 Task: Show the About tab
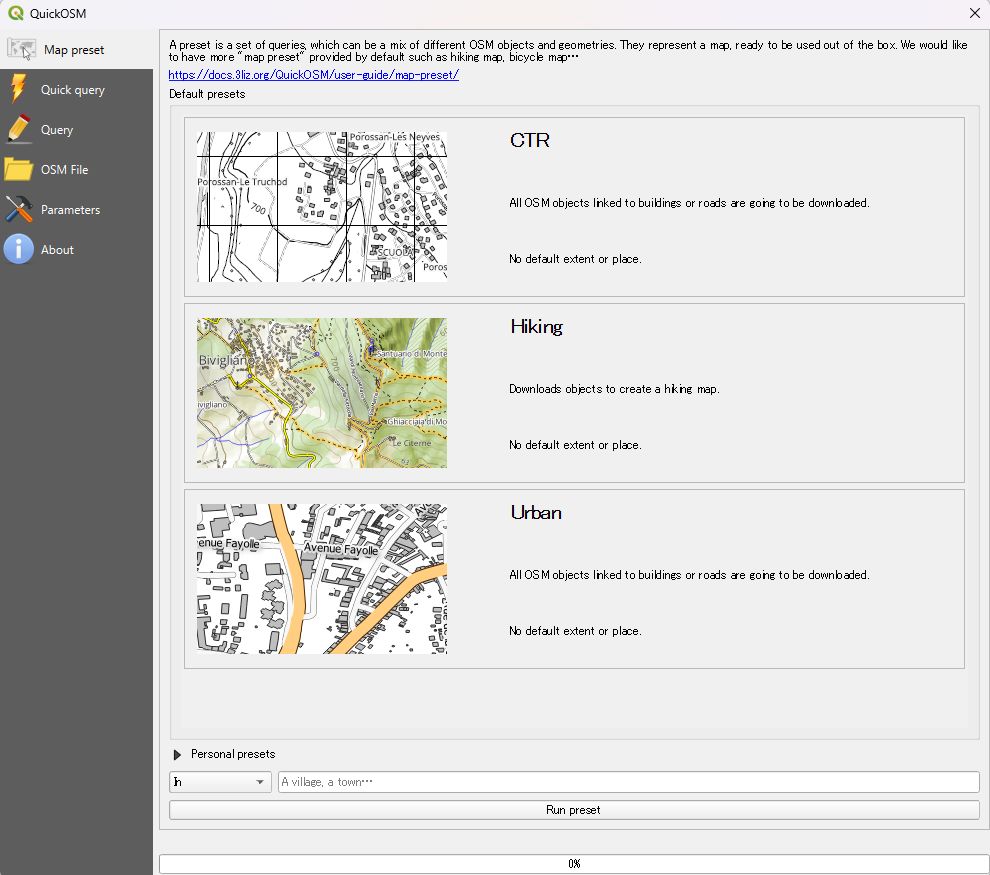tap(76, 249)
